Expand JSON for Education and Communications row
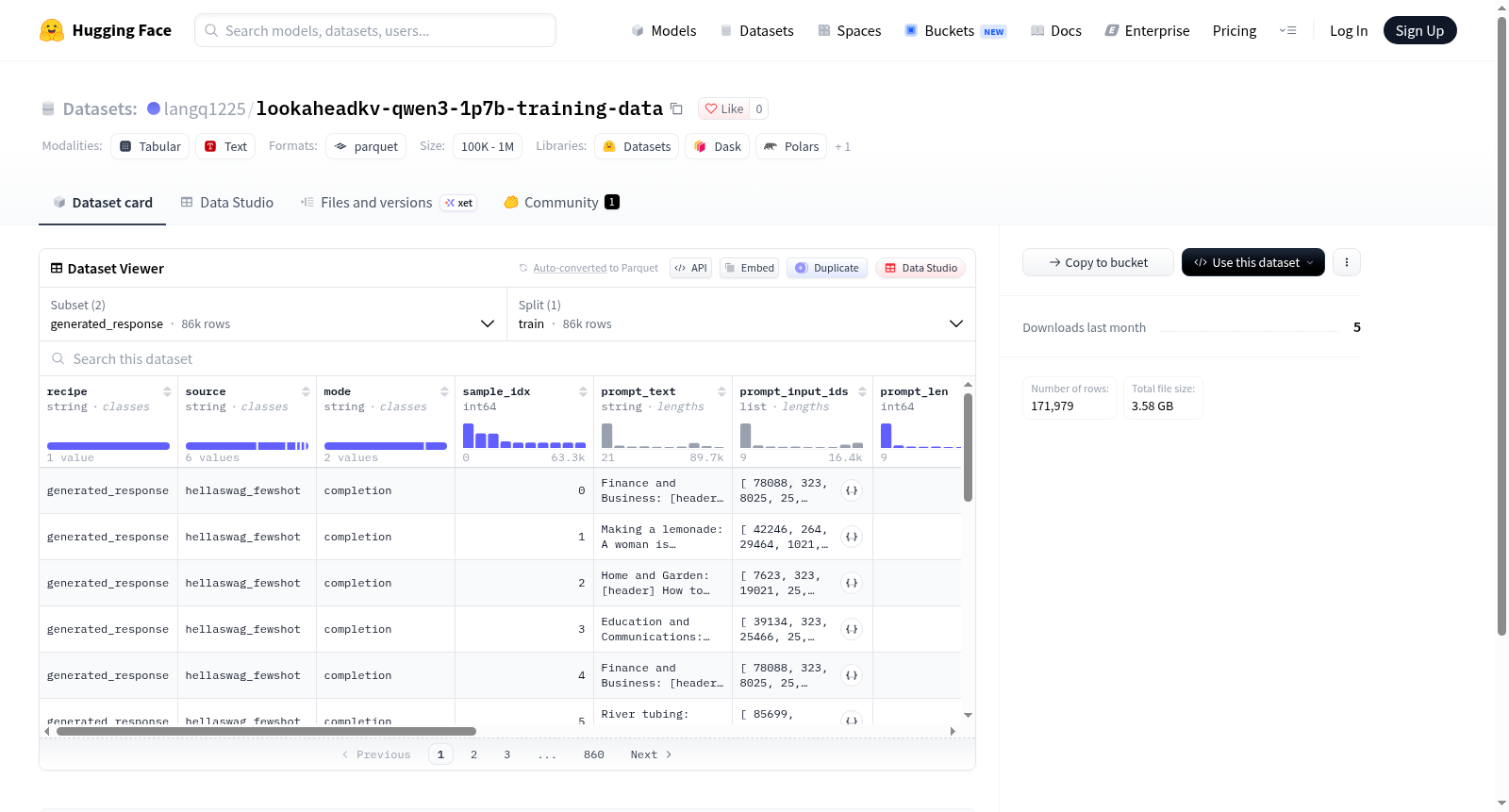The height and width of the screenshot is (812, 1509). pyautogui.click(x=852, y=629)
